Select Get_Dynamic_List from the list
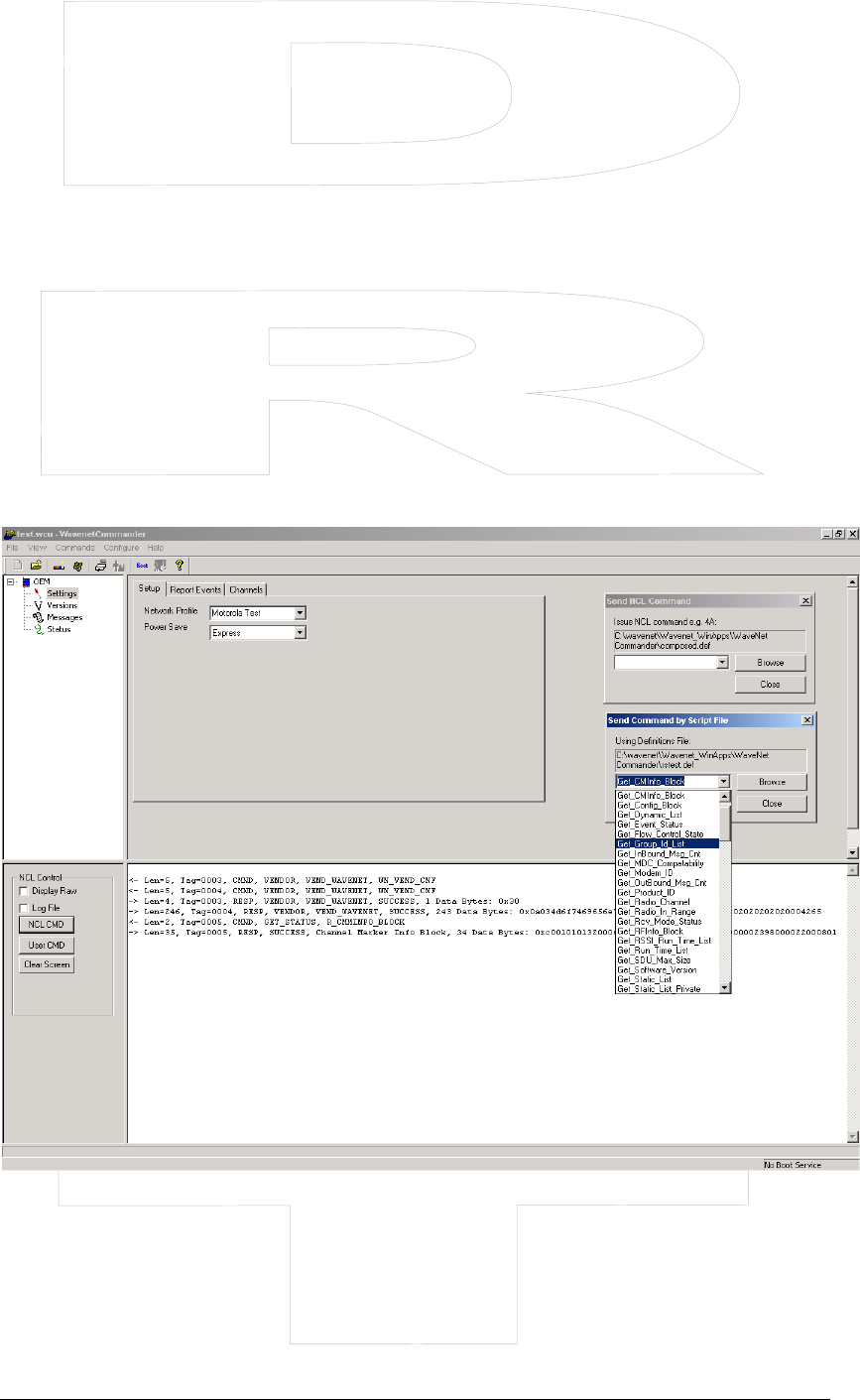Image resolution: width=860 pixels, height=1400 pixels. pyautogui.click(x=667, y=815)
